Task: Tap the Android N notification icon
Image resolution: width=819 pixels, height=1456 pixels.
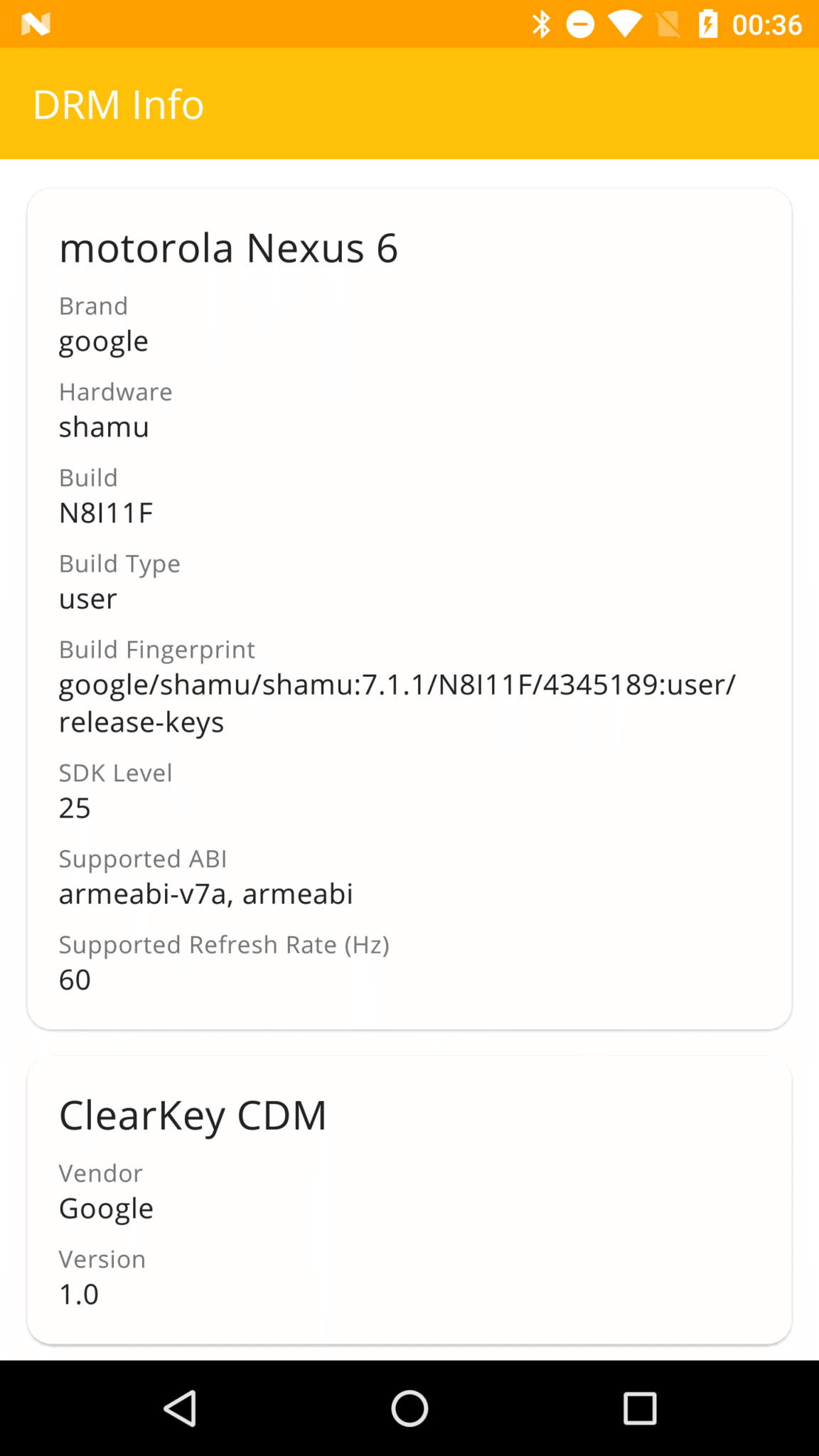Action: (x=36, y=23)
